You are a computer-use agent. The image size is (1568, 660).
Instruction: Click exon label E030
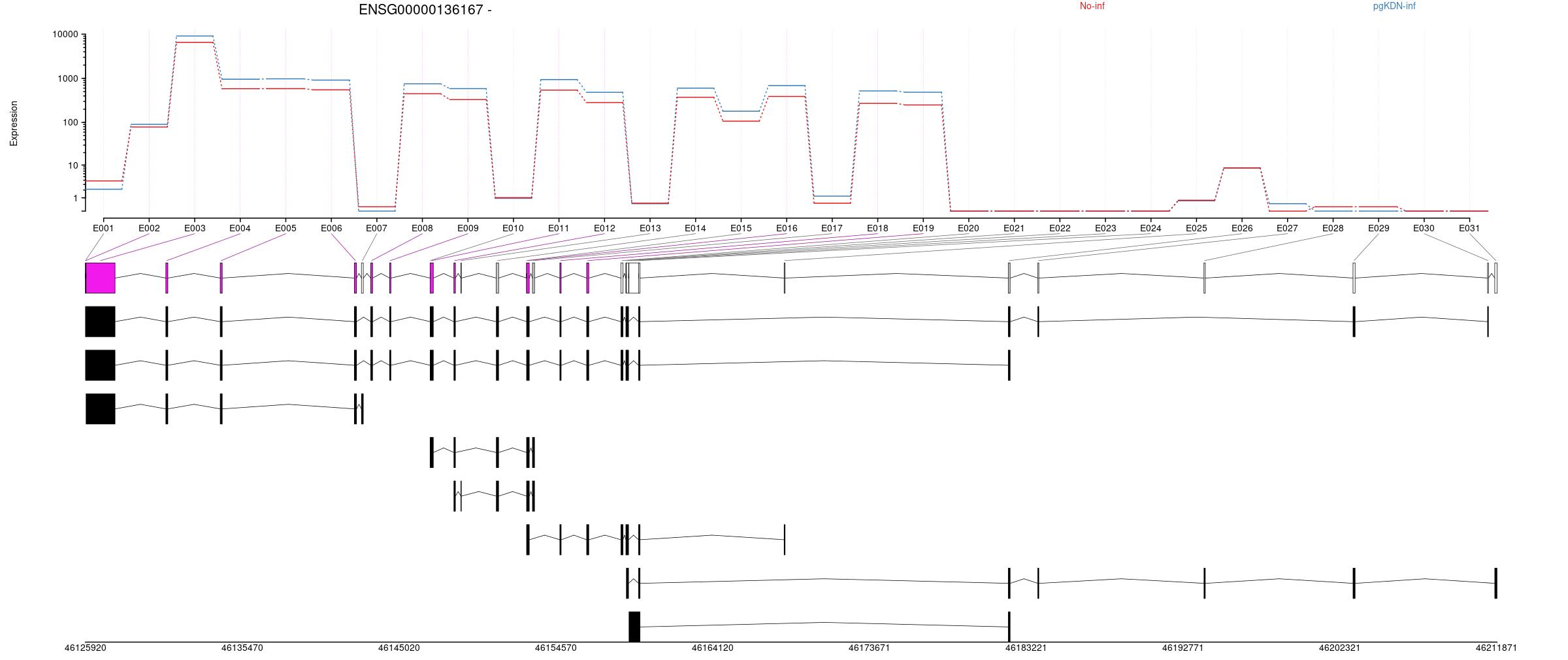[1424, 228]
